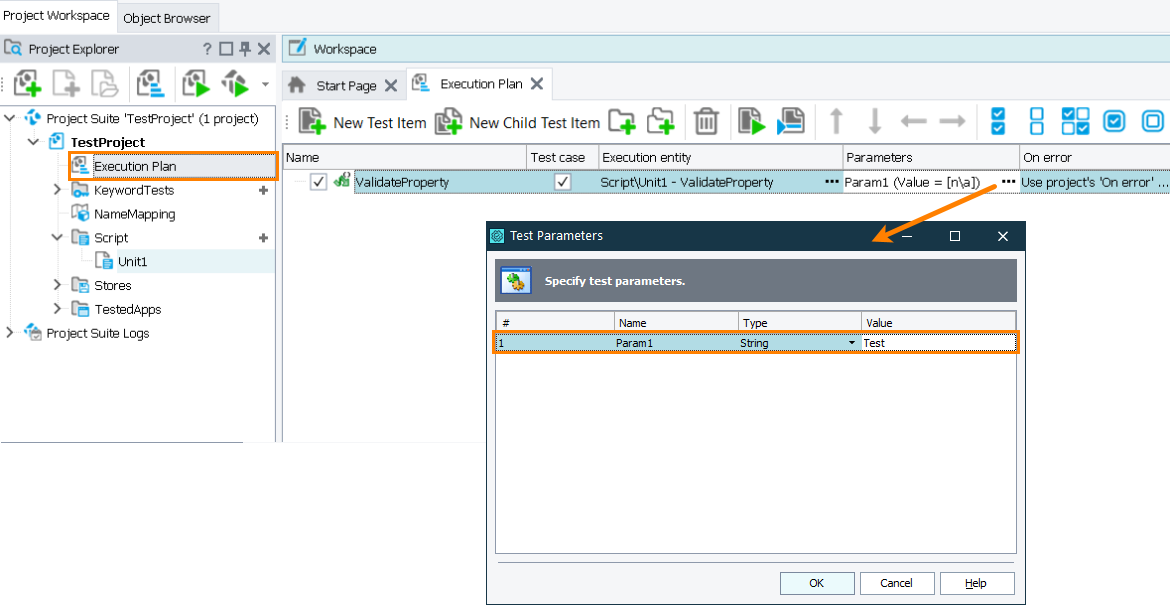Add a new project in Project Explorer

27,83
